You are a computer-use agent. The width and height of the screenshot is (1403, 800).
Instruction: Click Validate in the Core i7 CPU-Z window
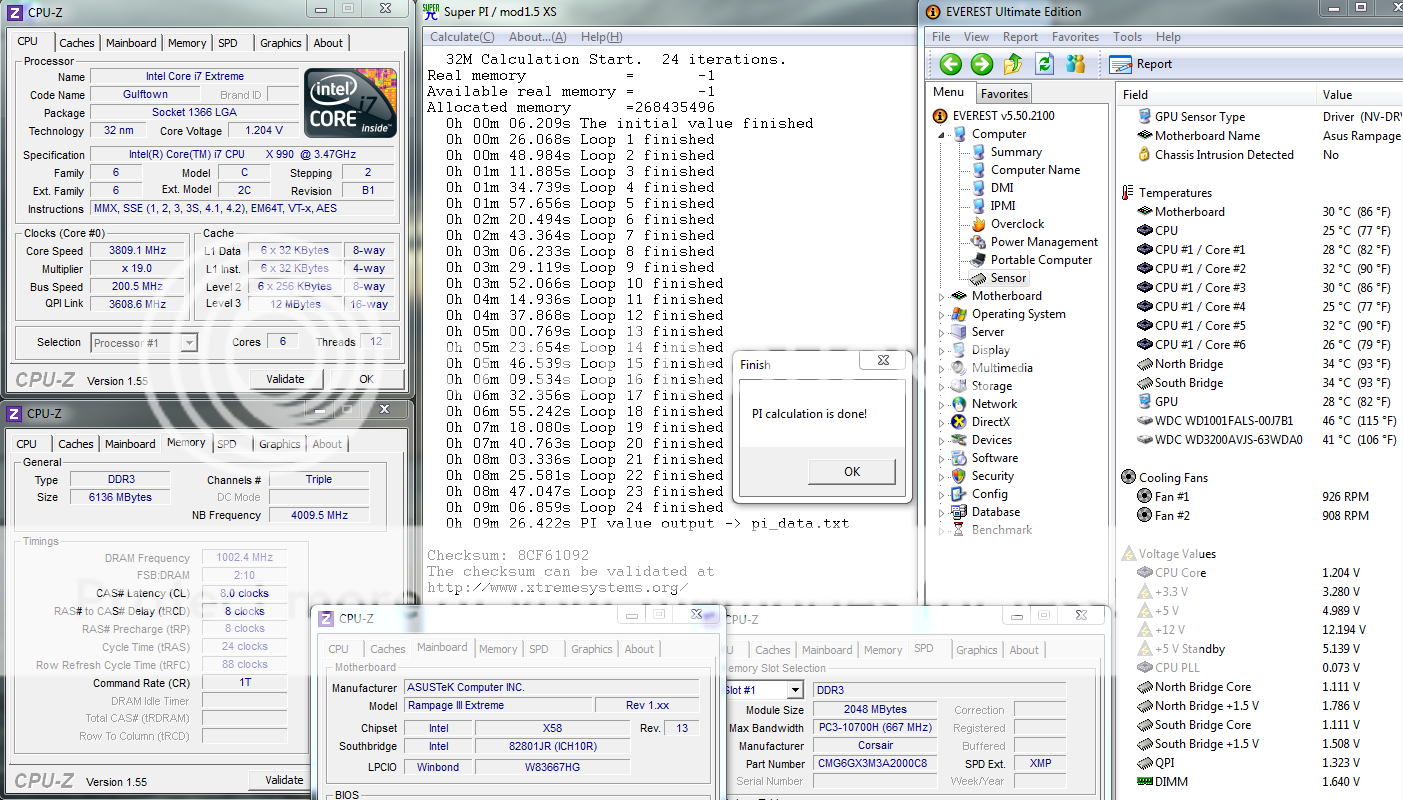click(285, 379)
